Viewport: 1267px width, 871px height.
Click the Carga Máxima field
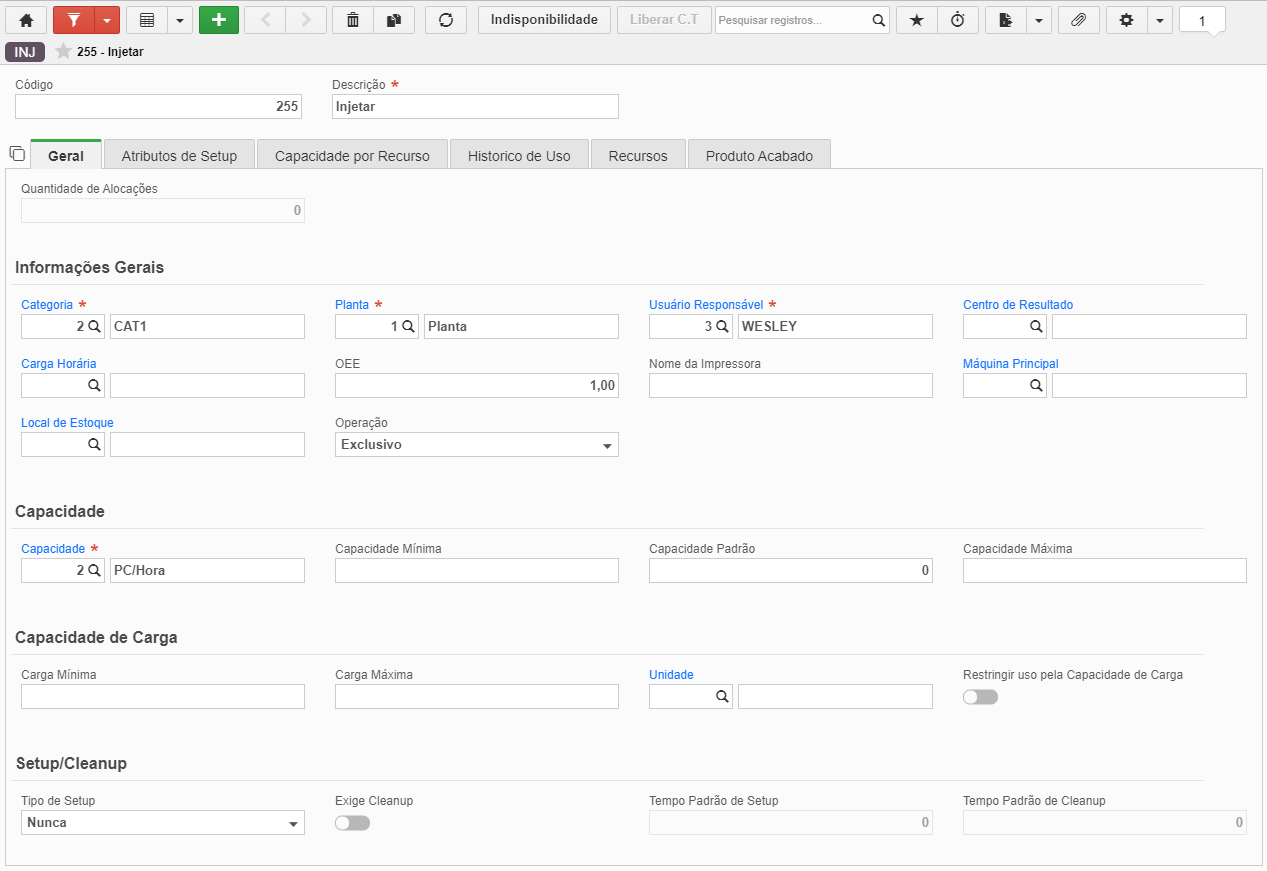pos(477,696)
